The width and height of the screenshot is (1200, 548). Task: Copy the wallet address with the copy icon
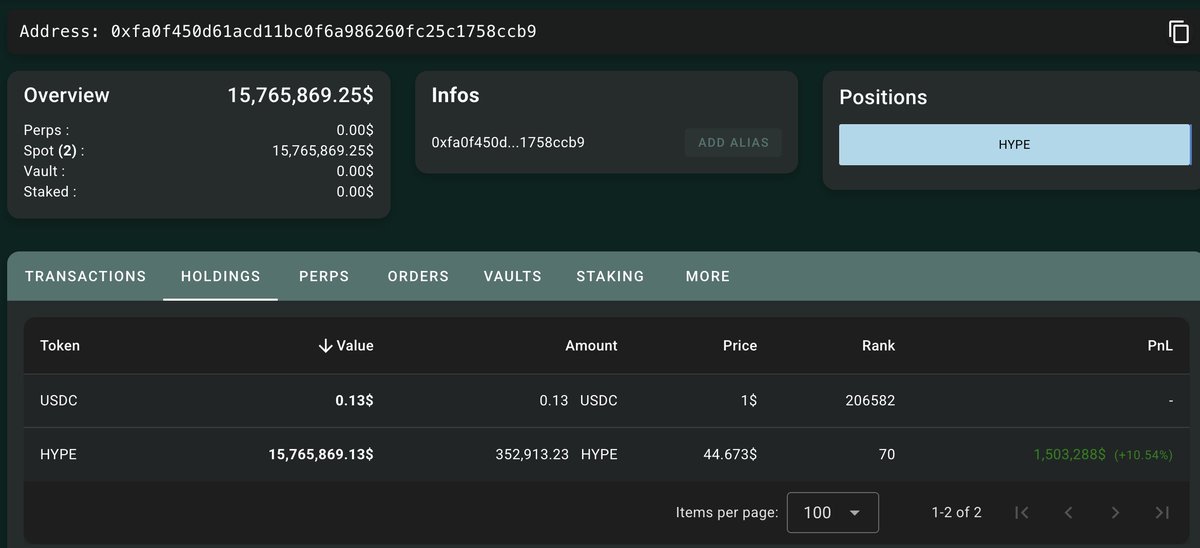click(1178, 31)
